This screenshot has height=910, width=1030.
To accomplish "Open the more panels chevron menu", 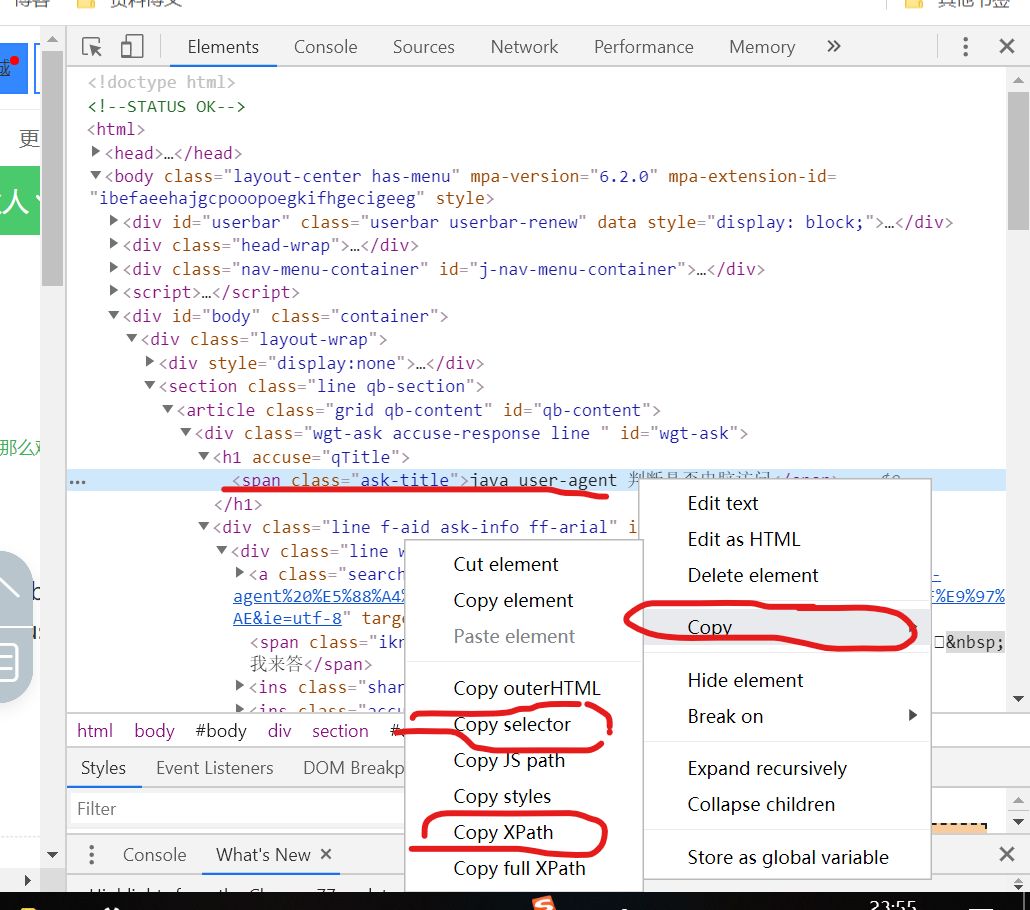I will (833, 46).
